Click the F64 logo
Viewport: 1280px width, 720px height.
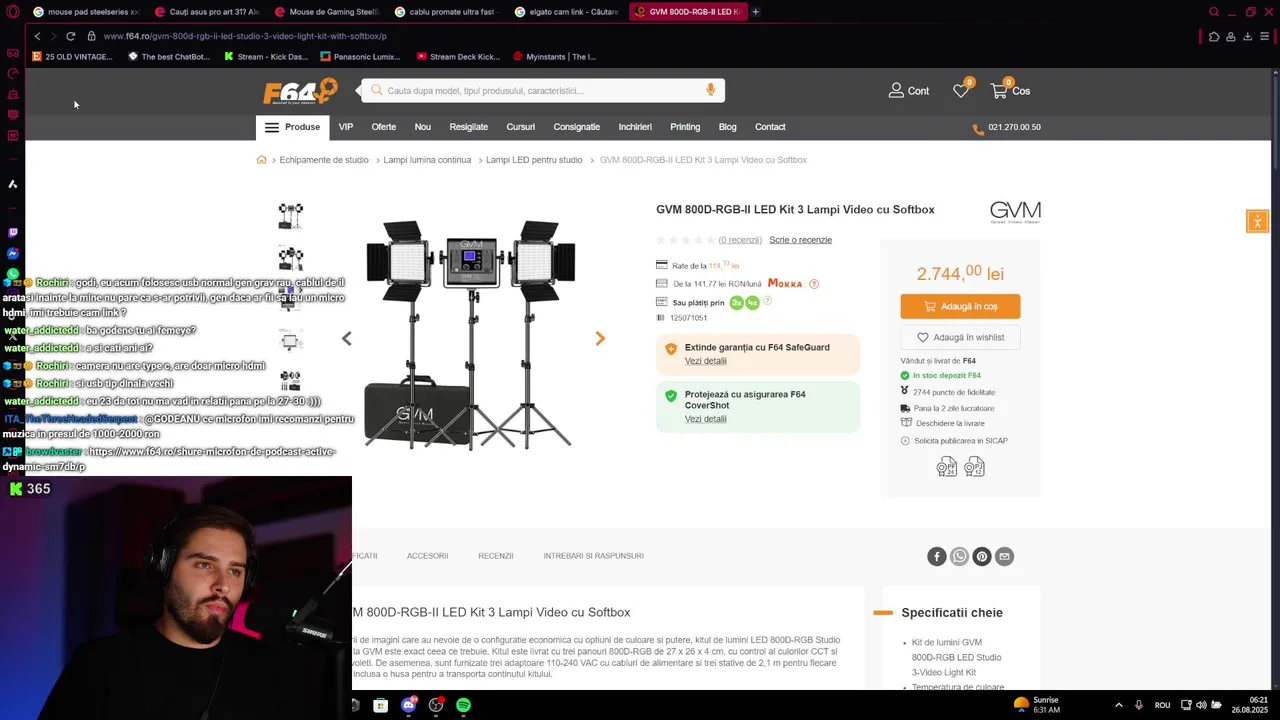(x=300, y=91)
